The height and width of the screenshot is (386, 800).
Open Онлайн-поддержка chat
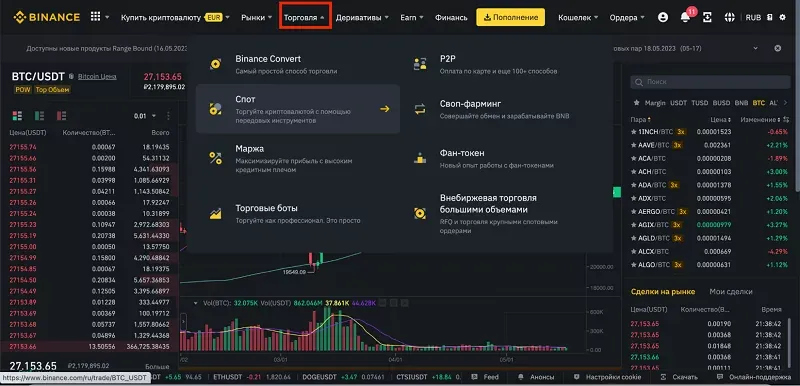(x=754, y=377)
